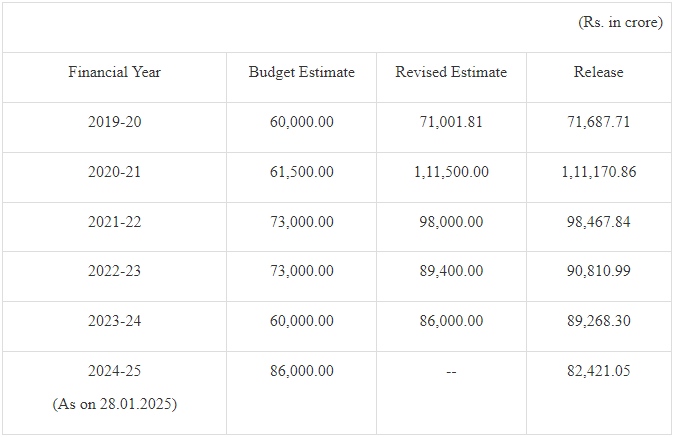
Task: Click the Release column header
Action: click(598, 72)
